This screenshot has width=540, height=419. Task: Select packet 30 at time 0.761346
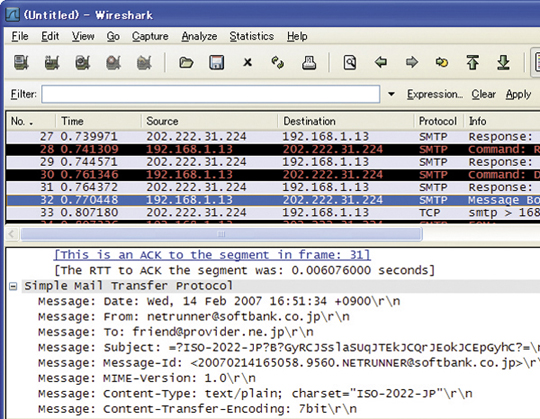[x=273, y=175]
